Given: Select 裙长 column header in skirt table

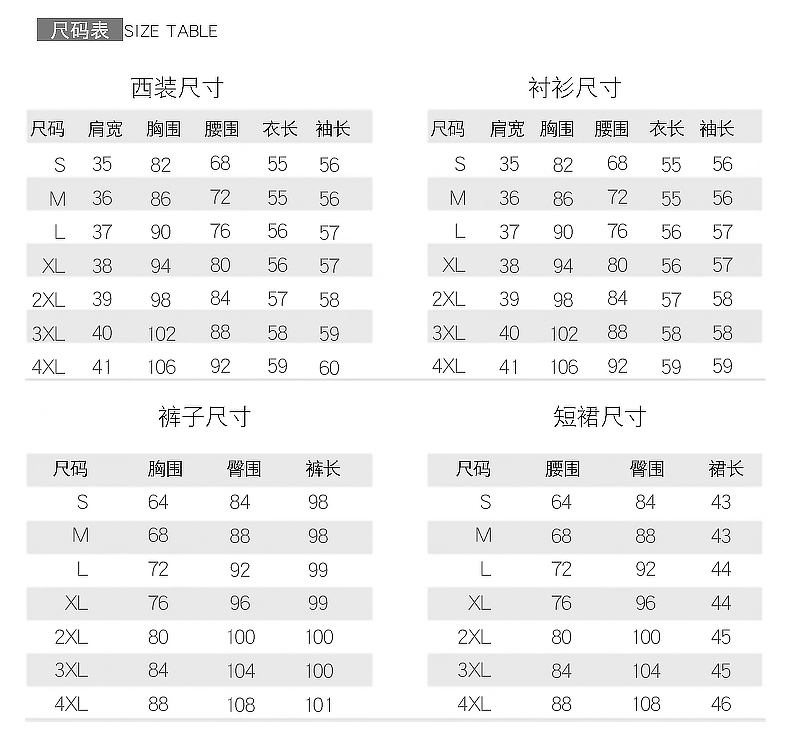Looking at the screenshot, I should click(x=725, y=468).
